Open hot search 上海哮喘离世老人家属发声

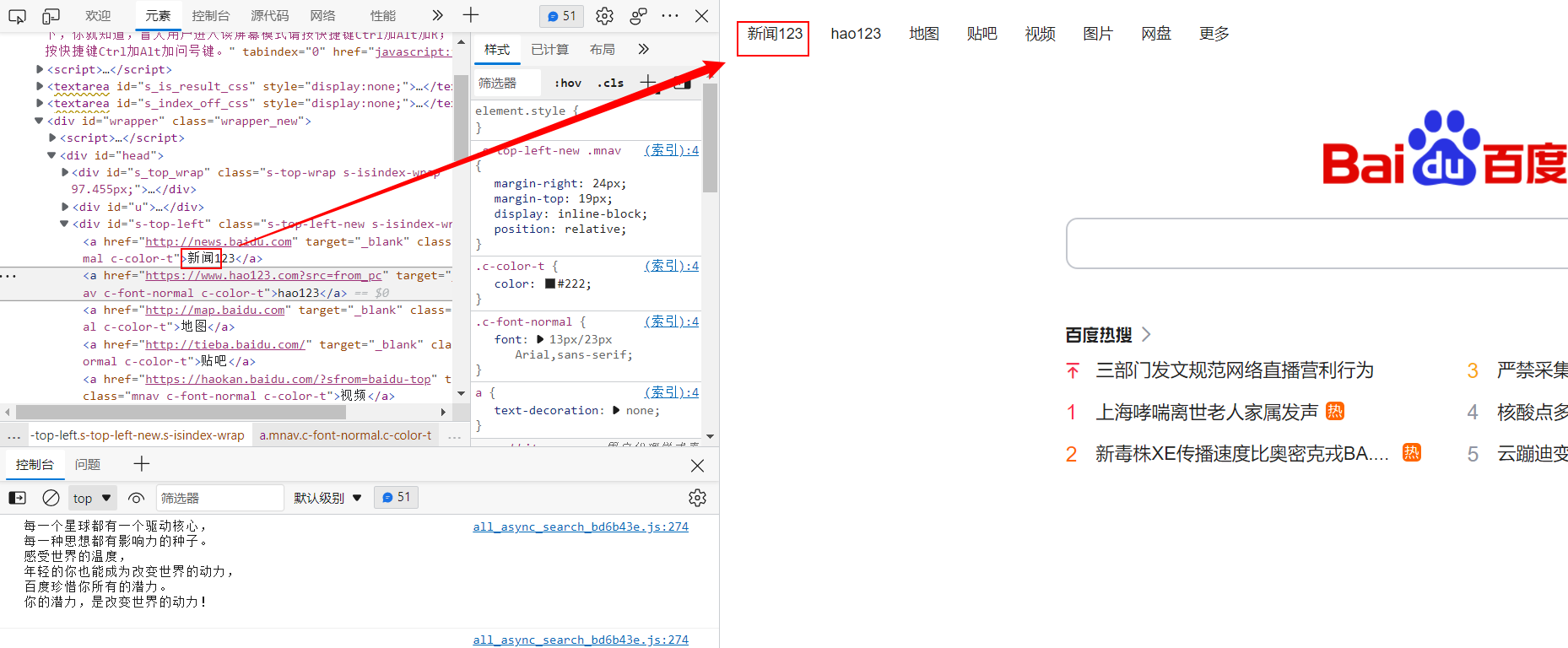click(1207, 412)
